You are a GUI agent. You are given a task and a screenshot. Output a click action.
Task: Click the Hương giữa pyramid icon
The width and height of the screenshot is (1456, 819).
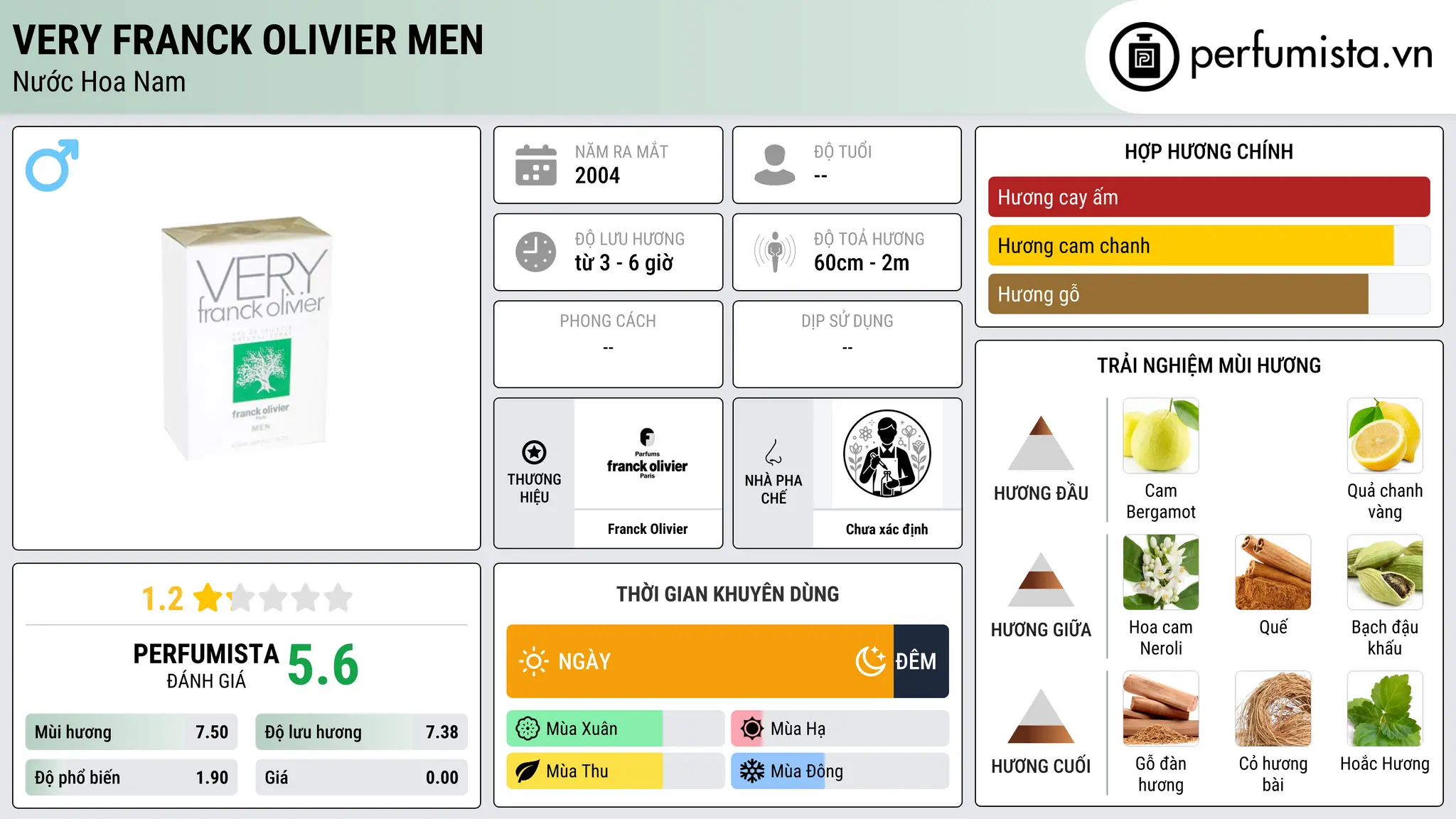(1041, 579)
